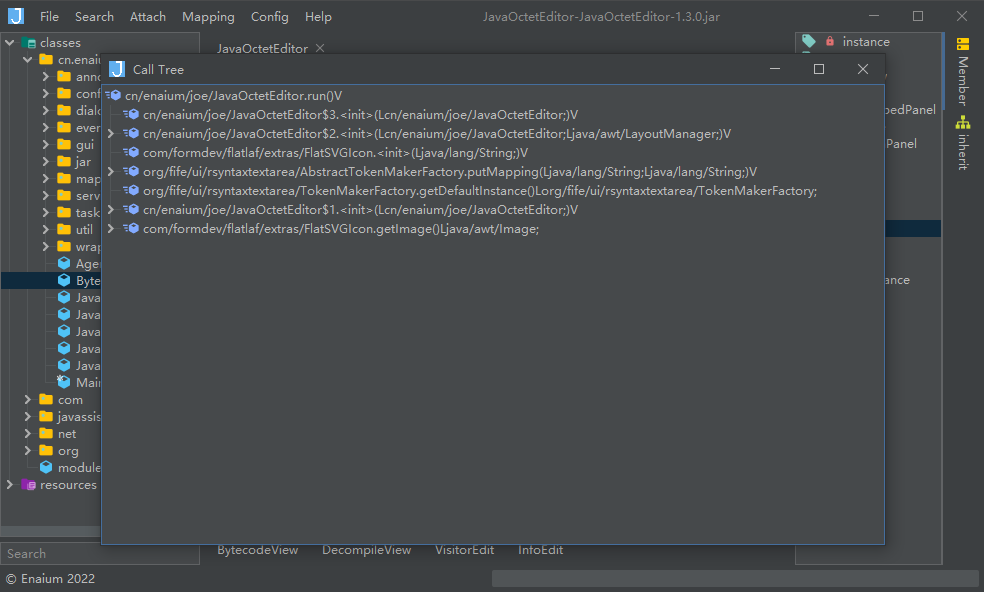The image size is (984, 592).
Task: Select the resources folder icon
Action: pyautogui.click(x=29, y=485)
